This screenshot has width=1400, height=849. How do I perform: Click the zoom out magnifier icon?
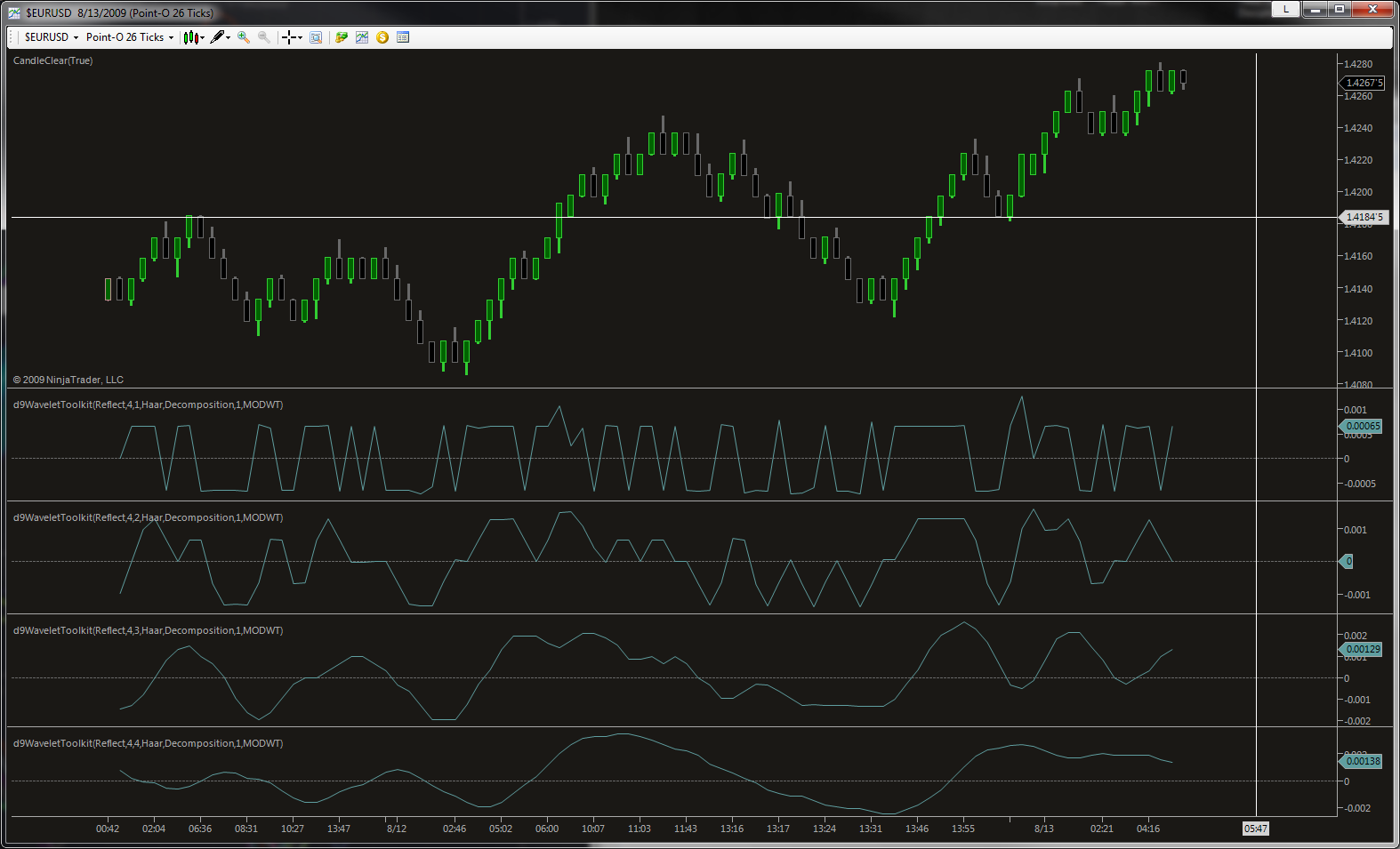(264, 37)
